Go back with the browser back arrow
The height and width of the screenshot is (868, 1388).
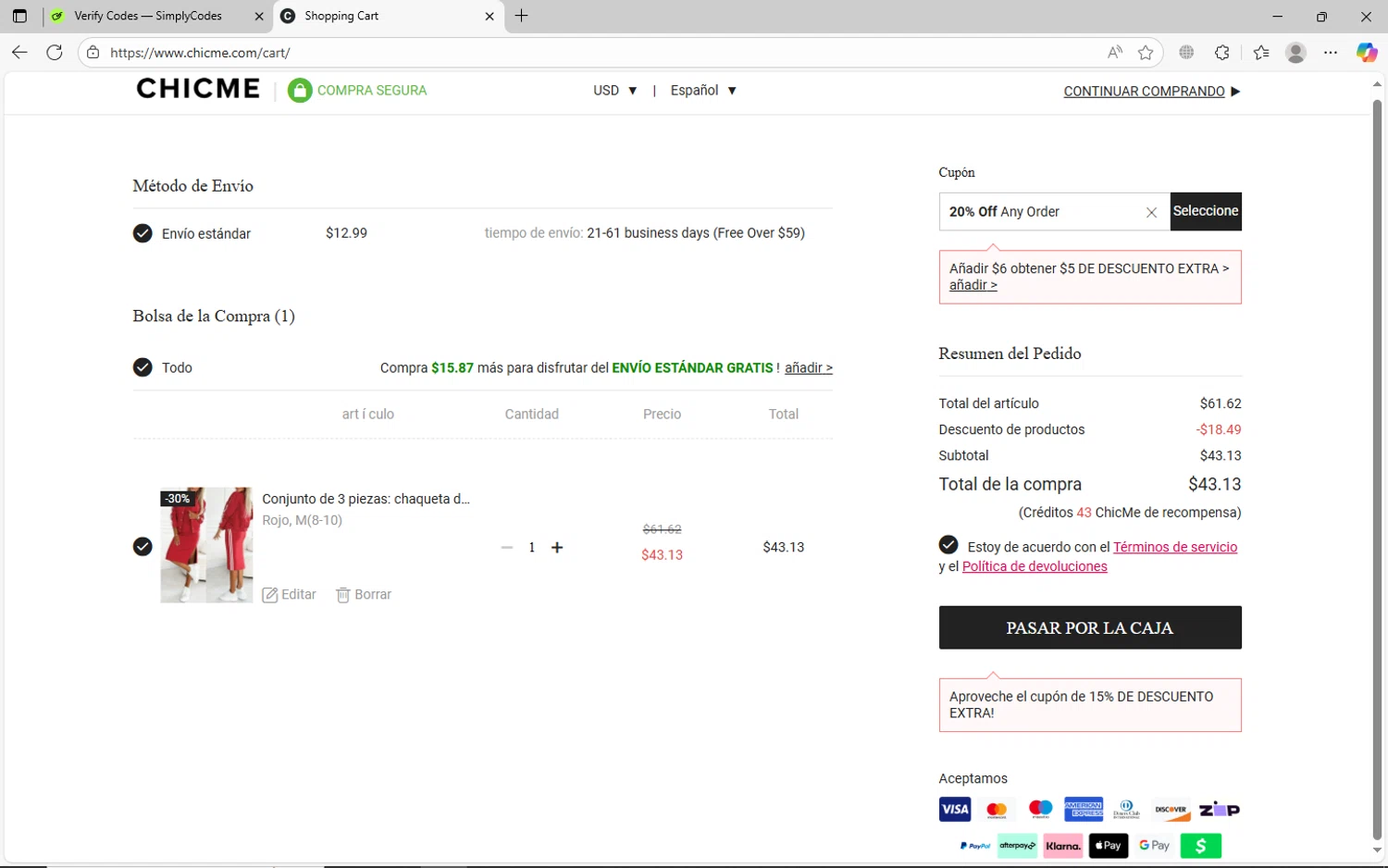point(19,52)
